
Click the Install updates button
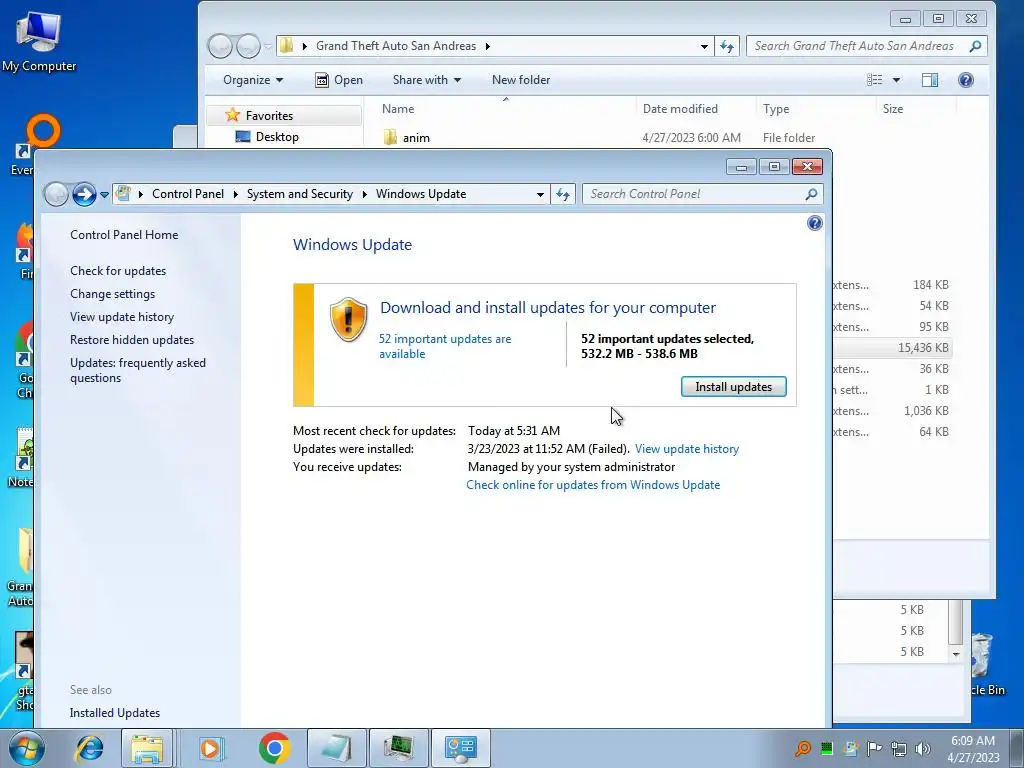click(x=733, y=387)
